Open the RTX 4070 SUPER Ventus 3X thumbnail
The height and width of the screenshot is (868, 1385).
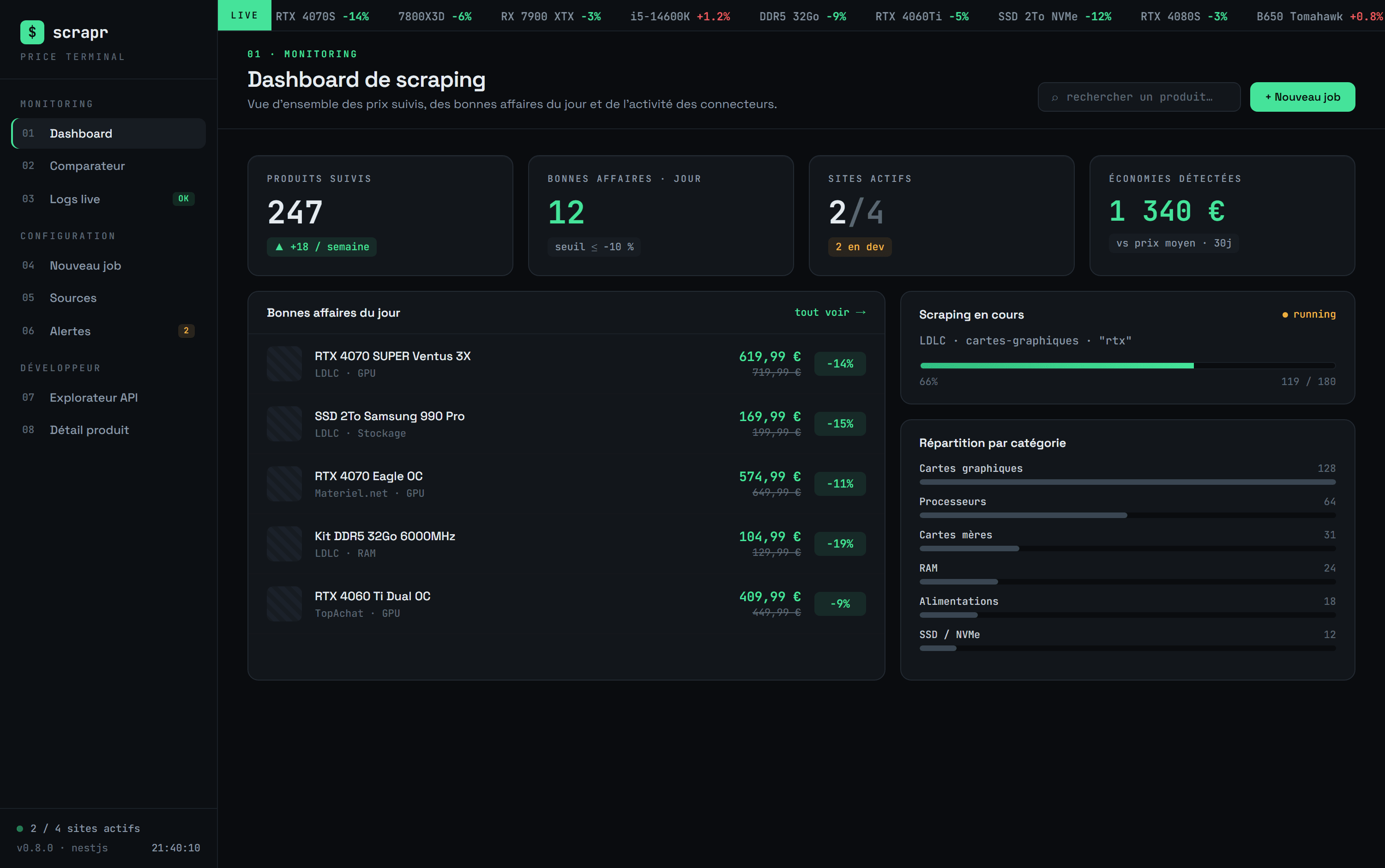[284, 363]
